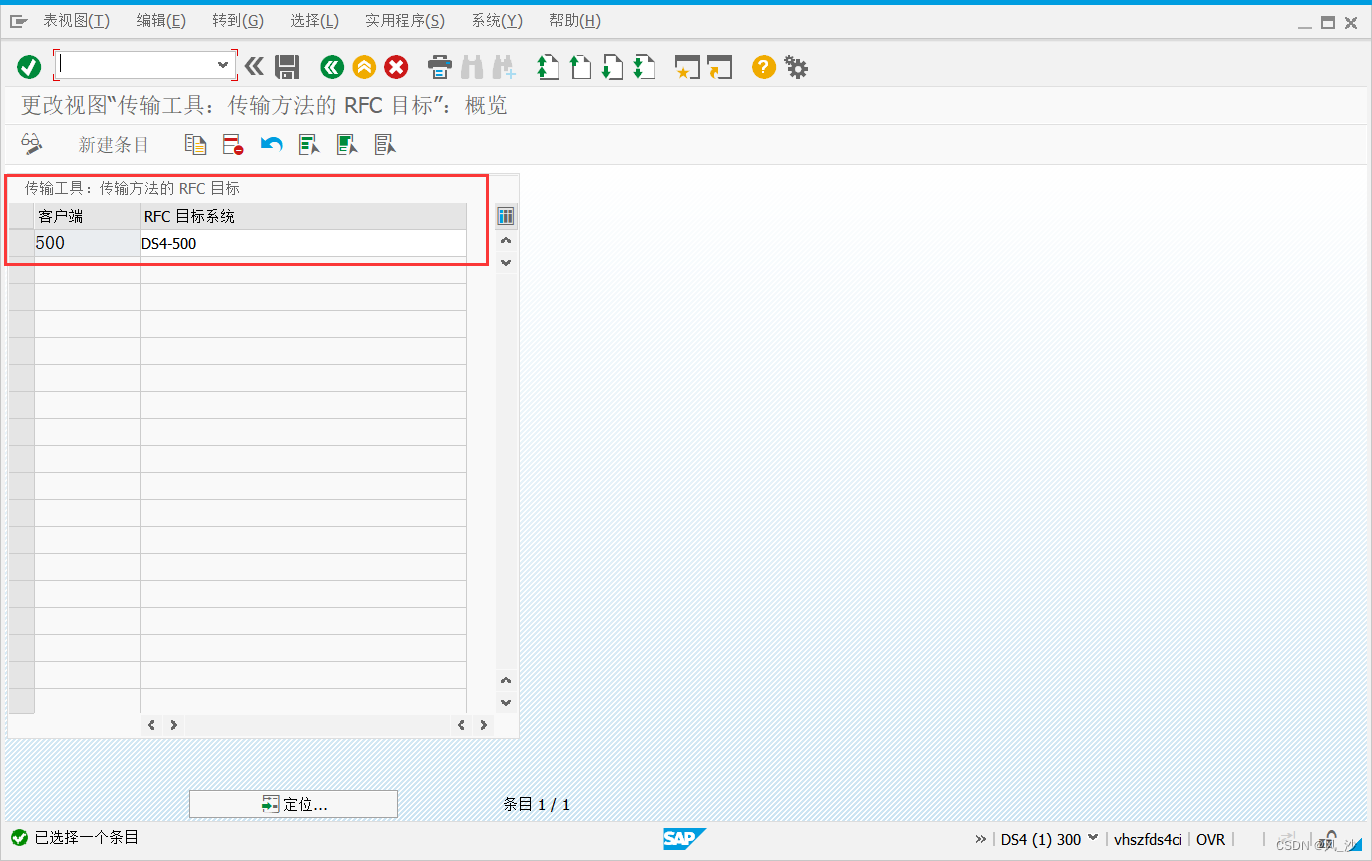Image resolution: width=1372 pixels, height=861 pixels.
Task: Click the Copy As icon
Action: click(x=195, y=145)
